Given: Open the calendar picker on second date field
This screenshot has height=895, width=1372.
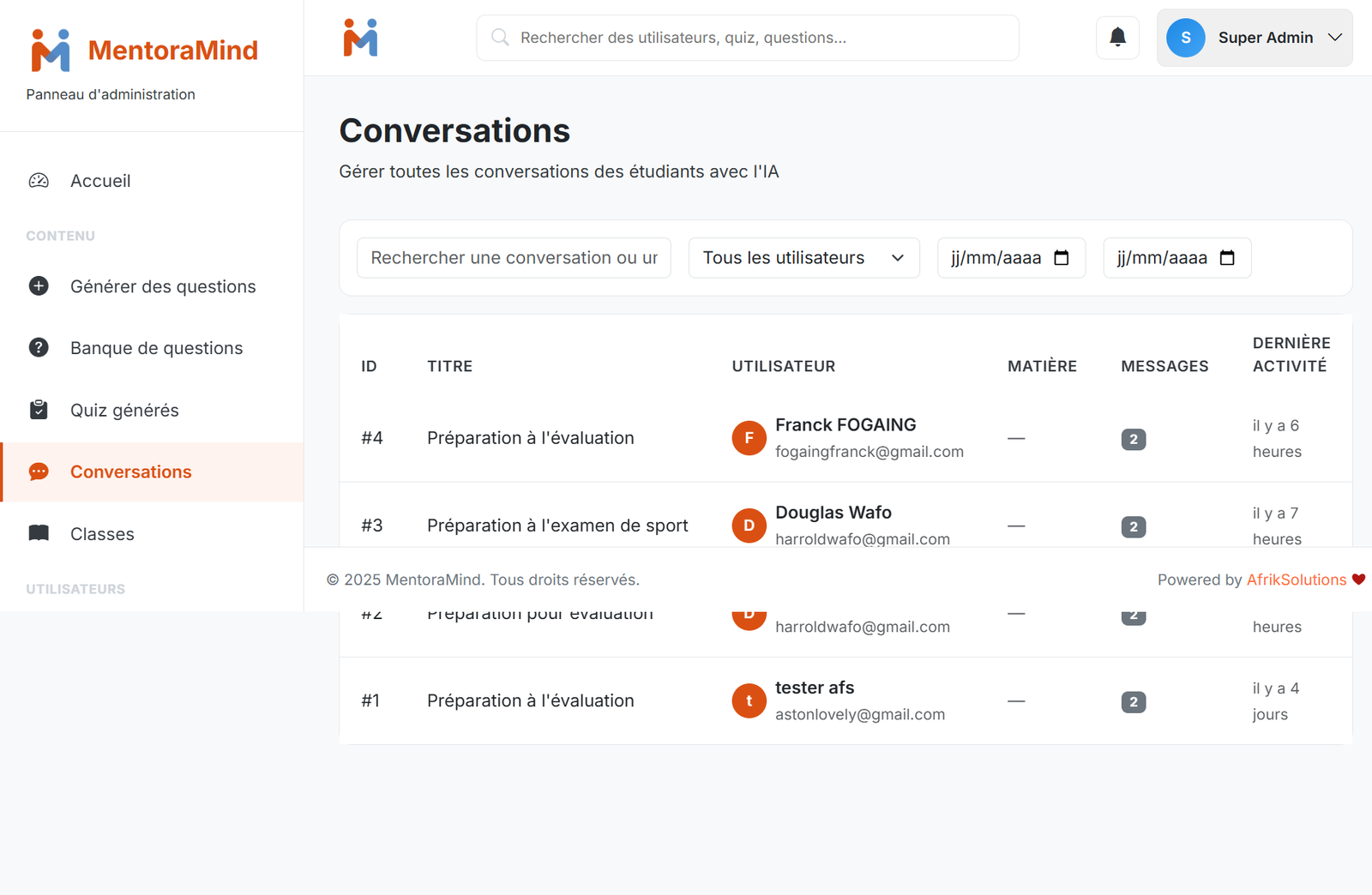Looking at the screenshot, I should [1227, 258].
